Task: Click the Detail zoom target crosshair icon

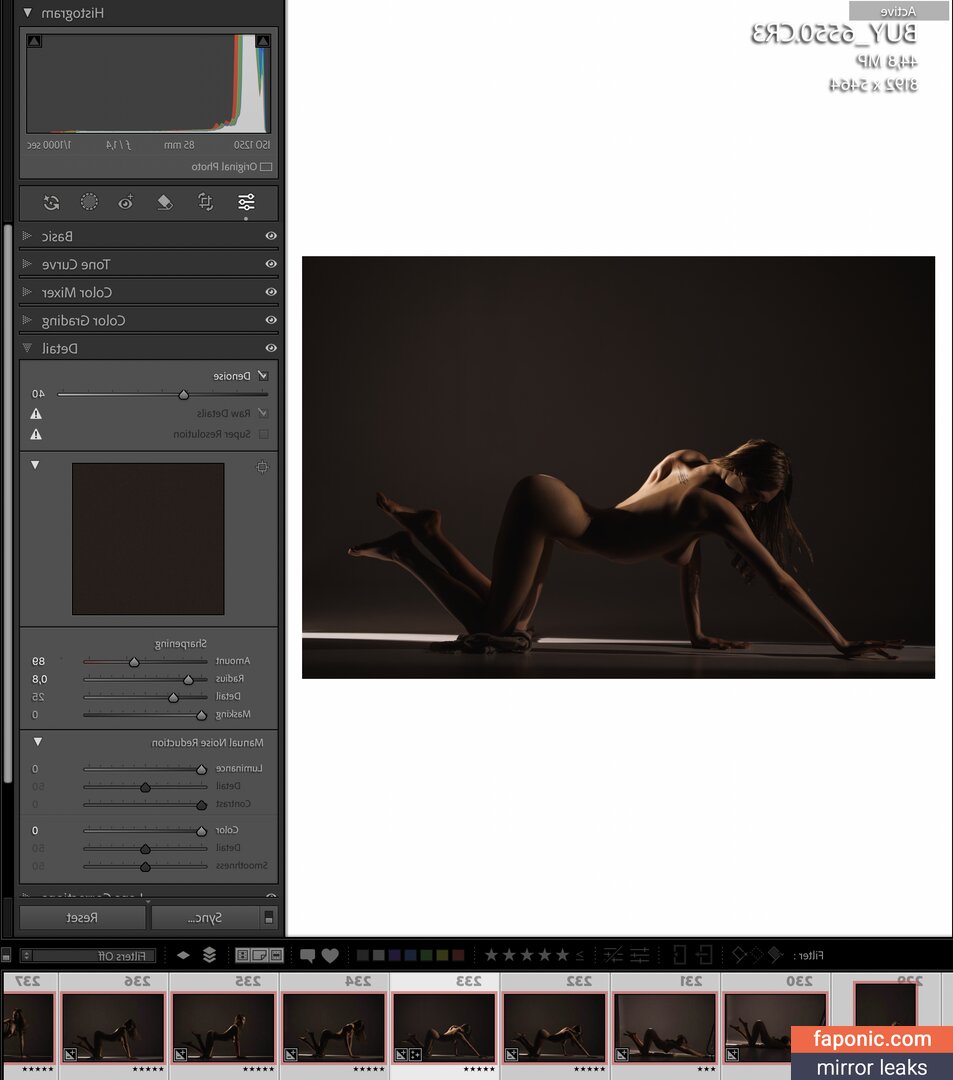Action: pos(262,467)
